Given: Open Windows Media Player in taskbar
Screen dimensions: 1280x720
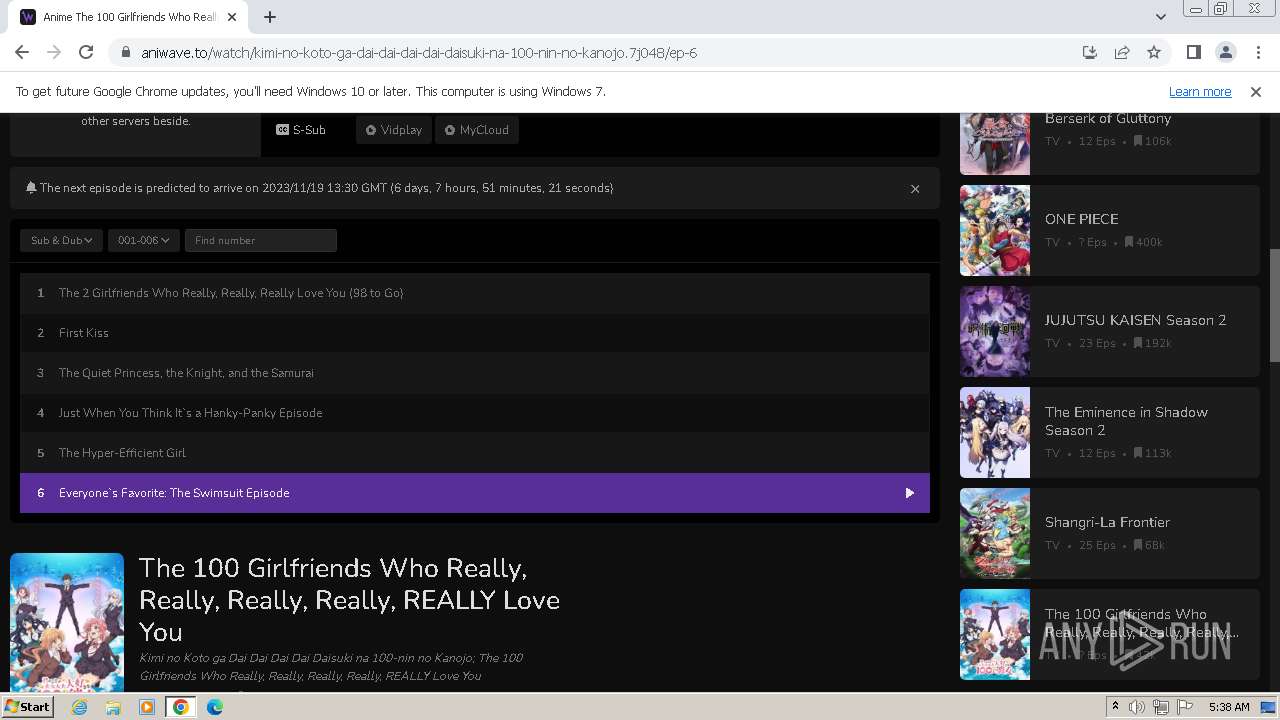Looking at the screenshot, I should click(x=147, y=707).
